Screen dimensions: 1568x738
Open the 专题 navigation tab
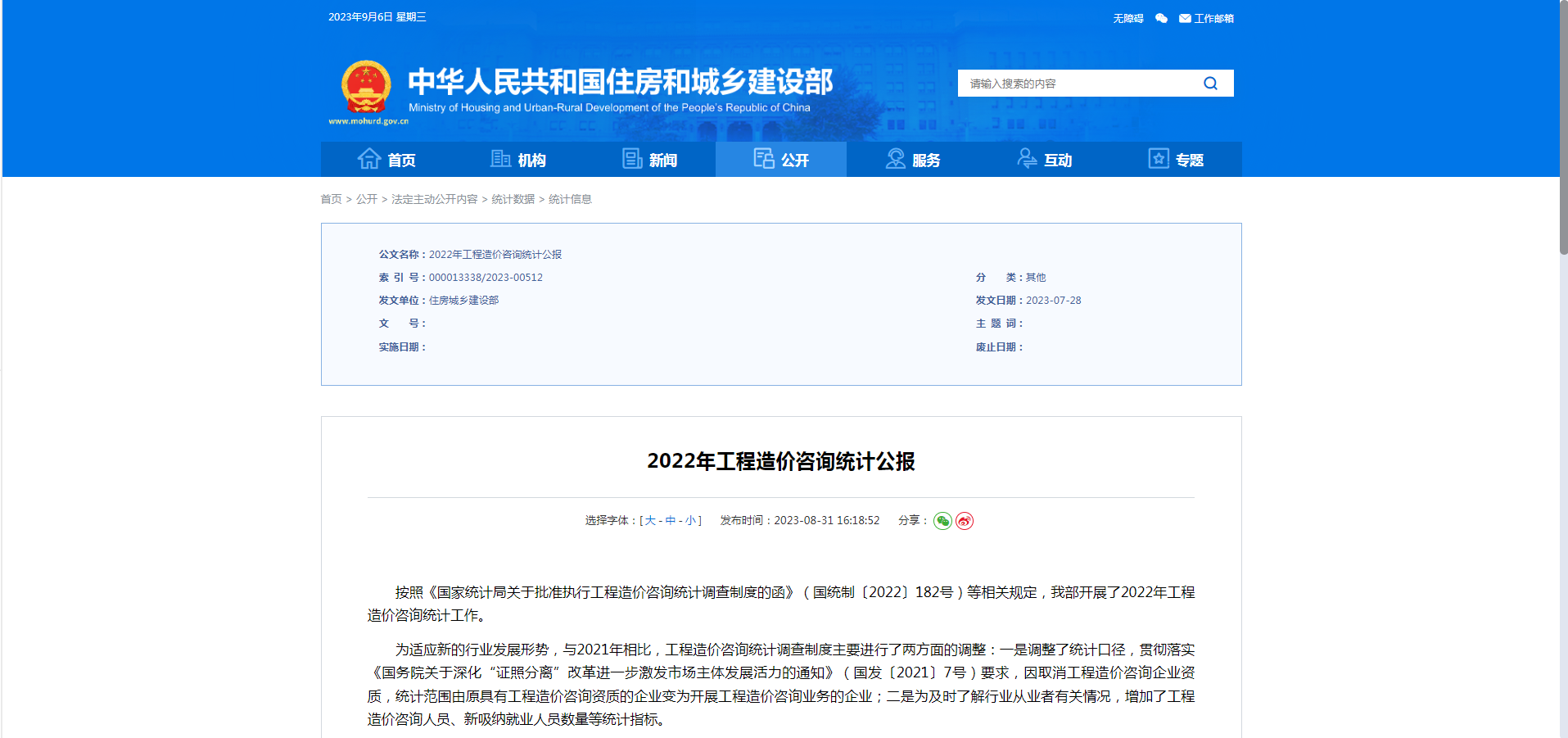1176,160
